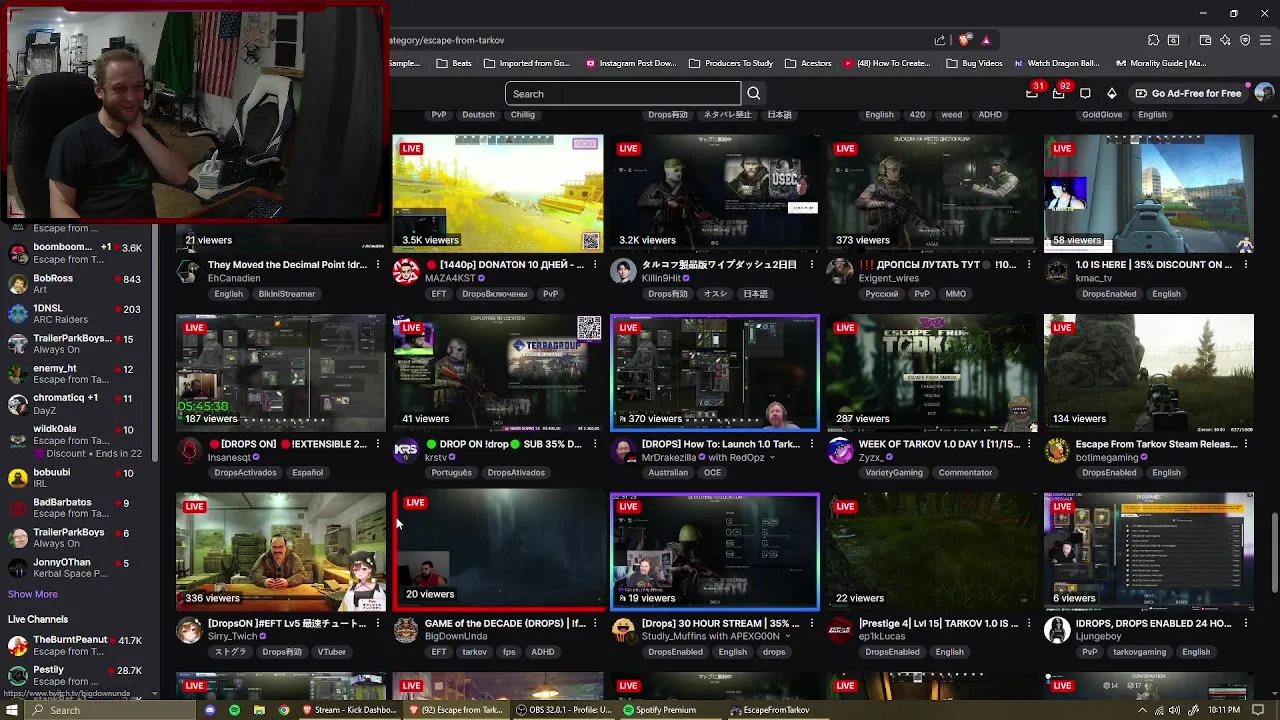This screenshot has height=720, width=1280.
Task: Open the Brave VPN shield icon
Action: [1245, 40]
